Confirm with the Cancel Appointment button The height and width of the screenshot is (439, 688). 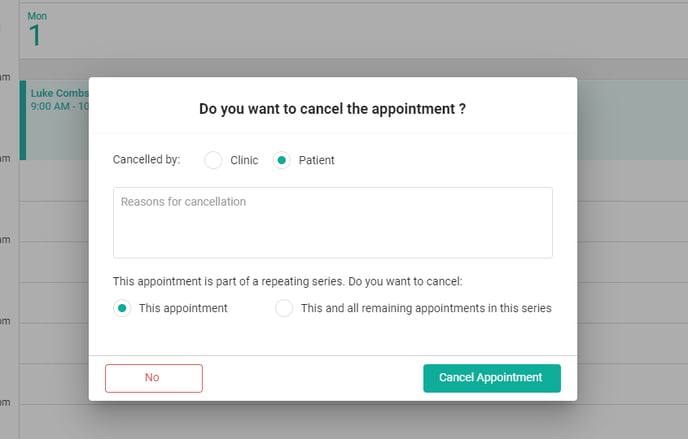(491, 378)
